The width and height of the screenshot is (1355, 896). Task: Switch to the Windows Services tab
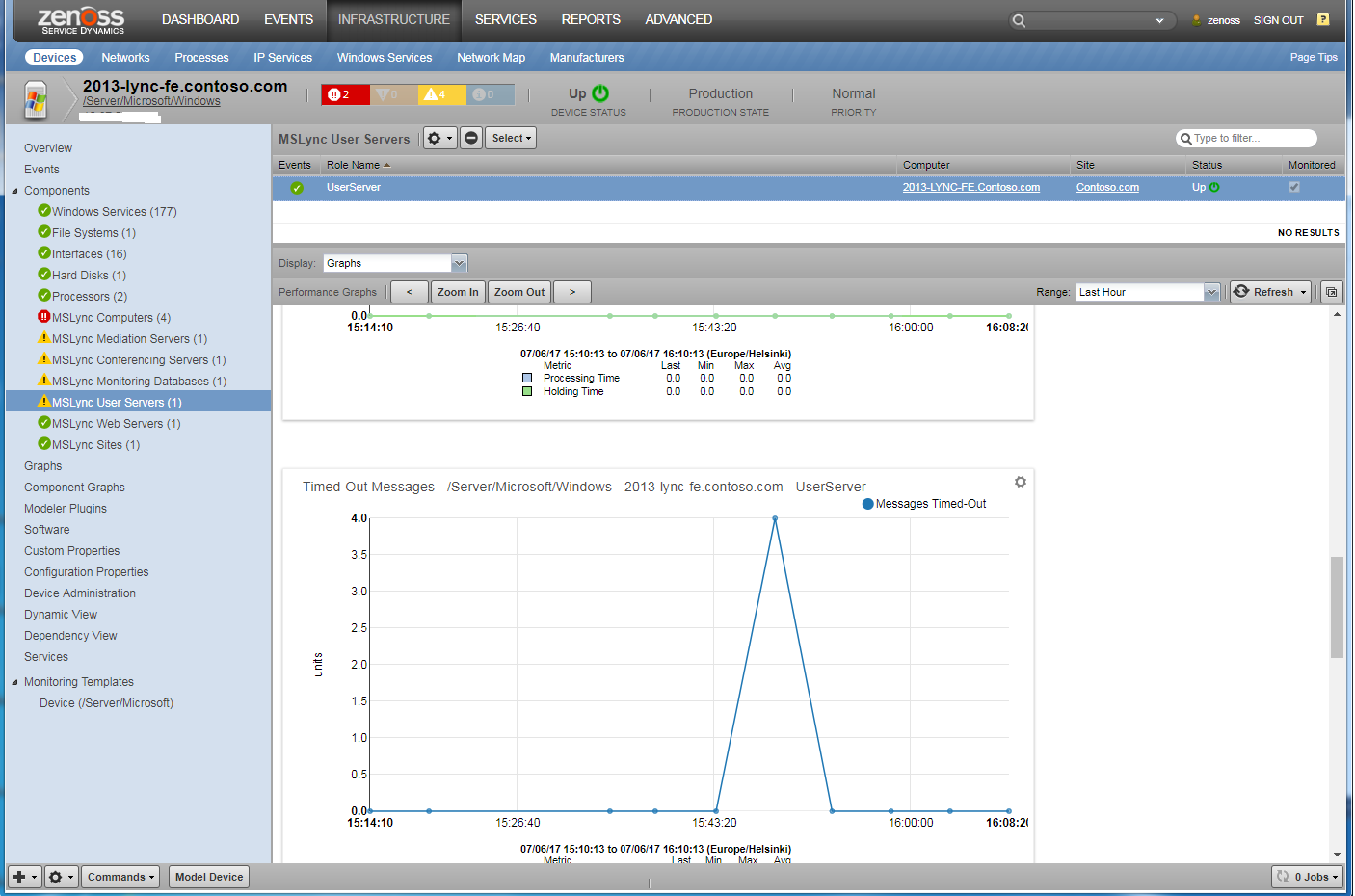[x=385, y=58]
